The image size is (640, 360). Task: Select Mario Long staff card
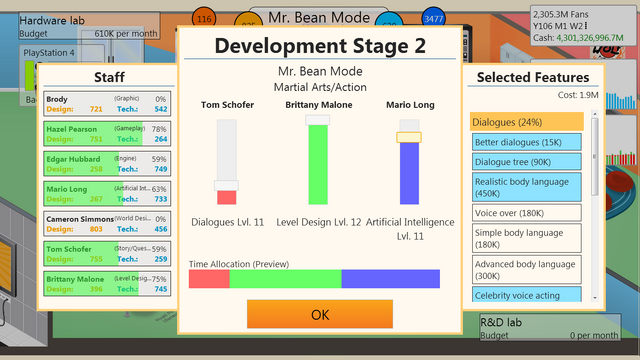tap(107, 194)
